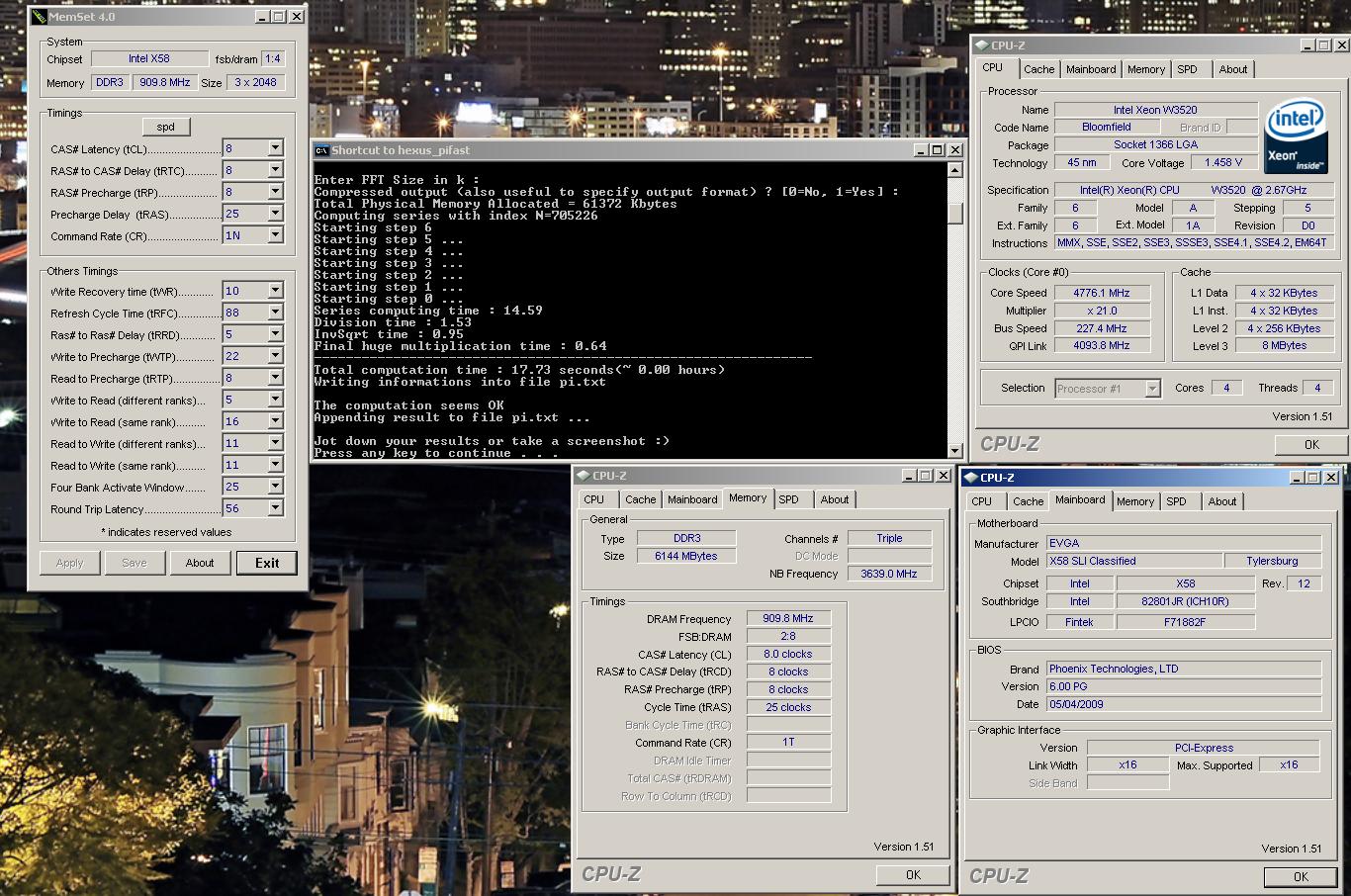This screenshot has height=896, width=1351.
Task: Open the Ras# to Ras# Delay dropdown
Action: click(x=275, y=334)
